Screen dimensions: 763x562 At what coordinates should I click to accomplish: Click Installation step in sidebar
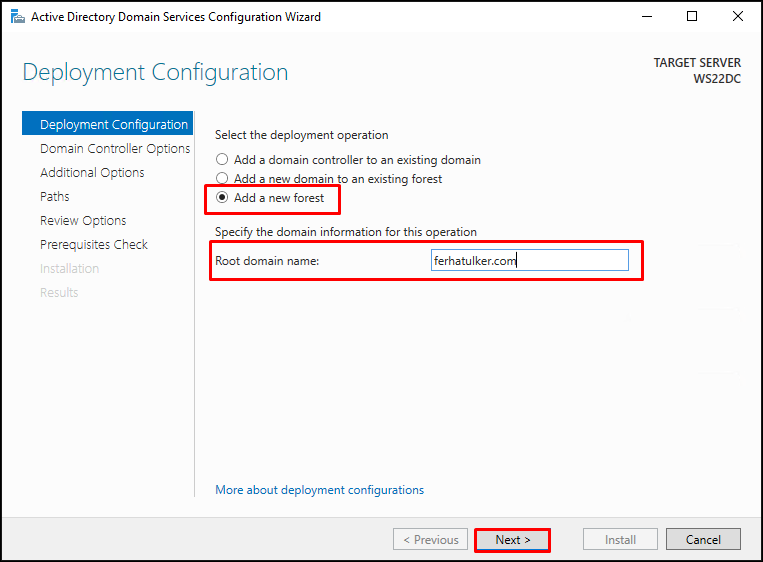point(69,269)
